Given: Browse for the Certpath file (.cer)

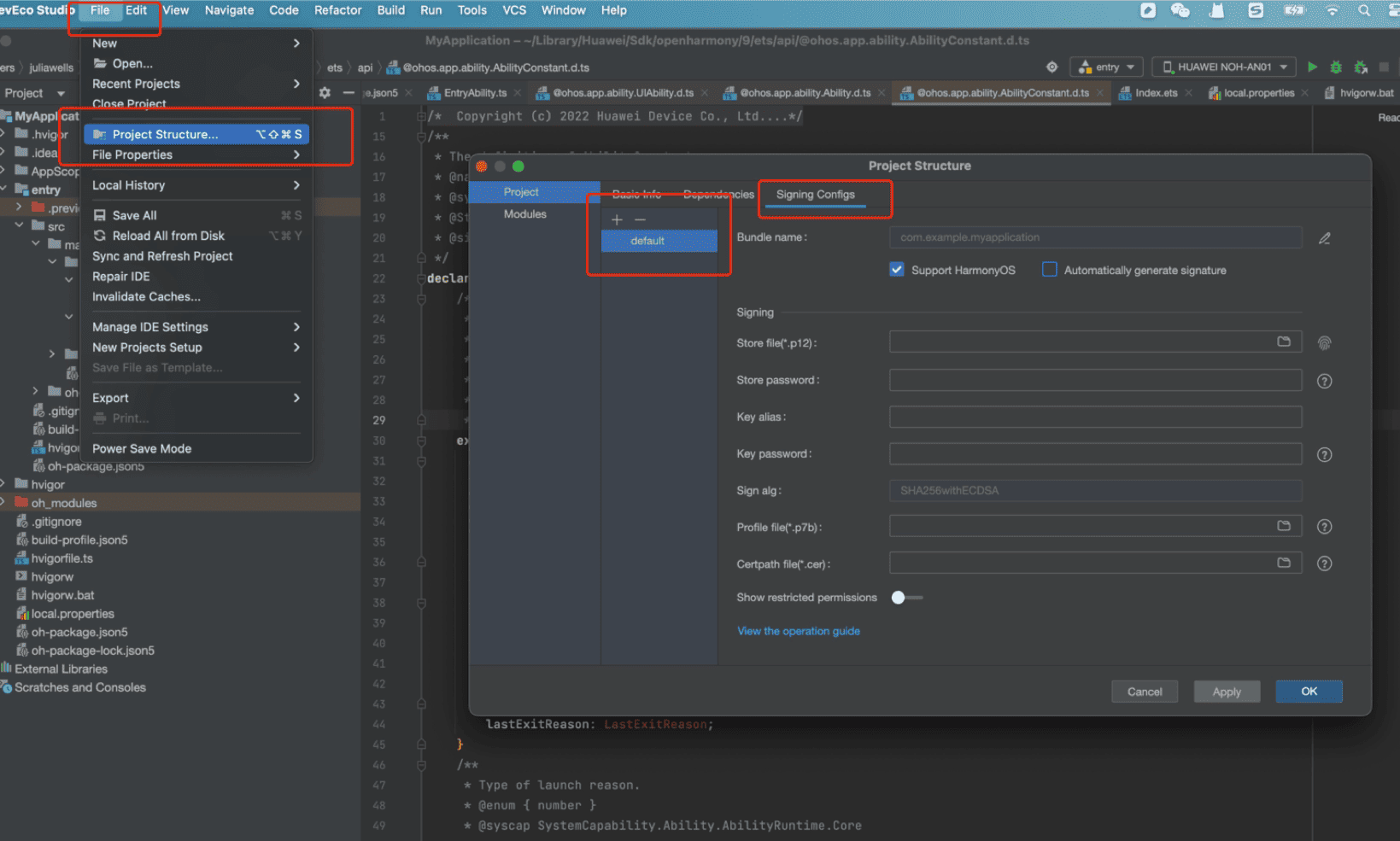Looking at the screenshot, I should pos(1283,563).
